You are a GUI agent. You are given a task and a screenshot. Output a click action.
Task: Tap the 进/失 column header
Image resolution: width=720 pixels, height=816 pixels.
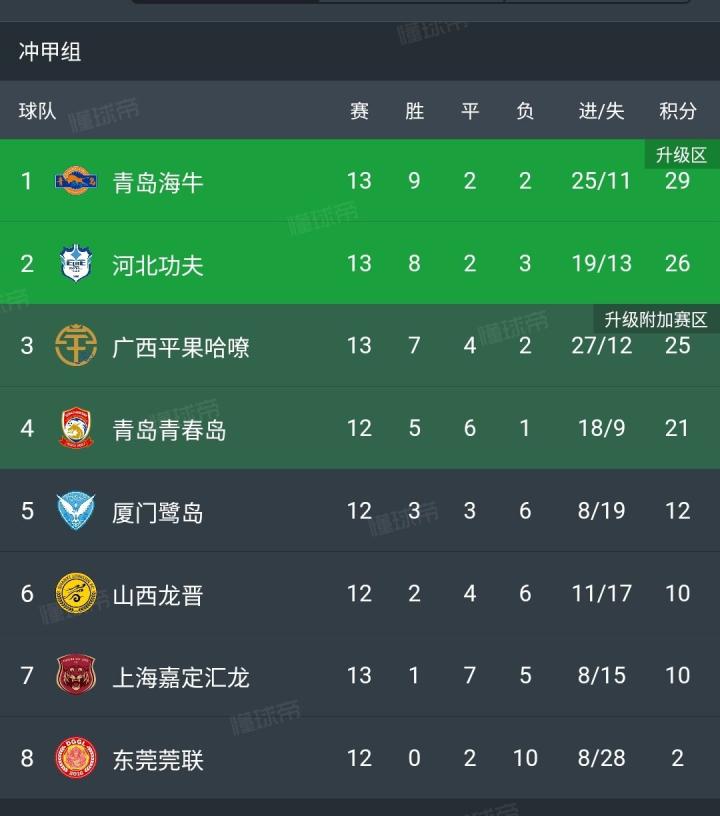pos(601,111)
